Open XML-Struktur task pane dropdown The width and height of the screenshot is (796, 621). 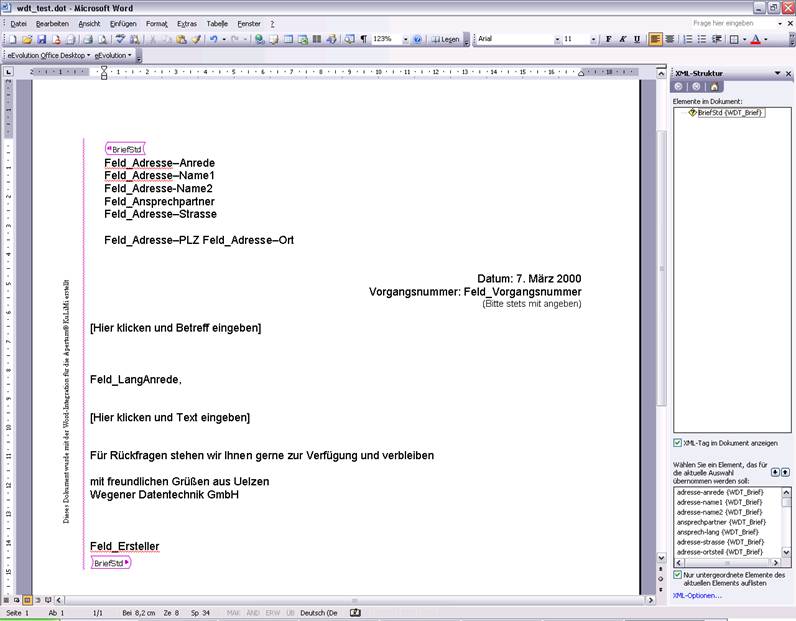click(x=777, y=74)
